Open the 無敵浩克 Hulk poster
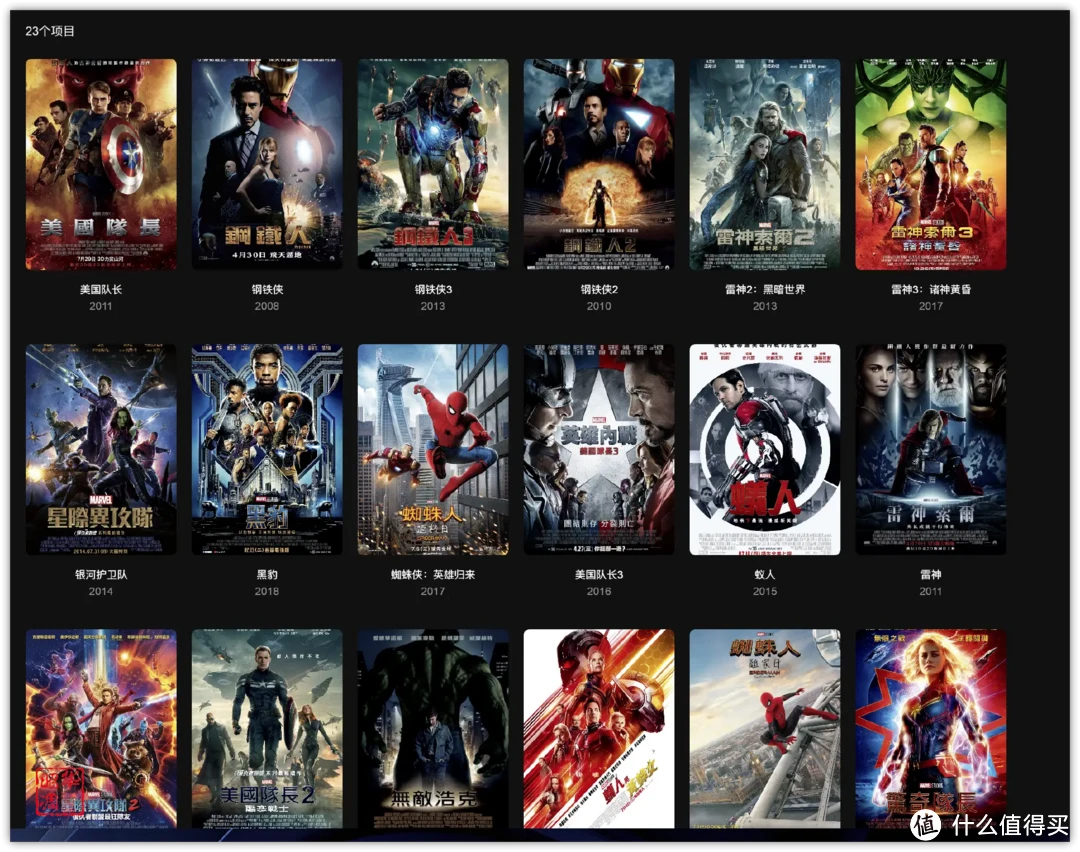This screenshot has width=1080, height=852. point(433,728)
